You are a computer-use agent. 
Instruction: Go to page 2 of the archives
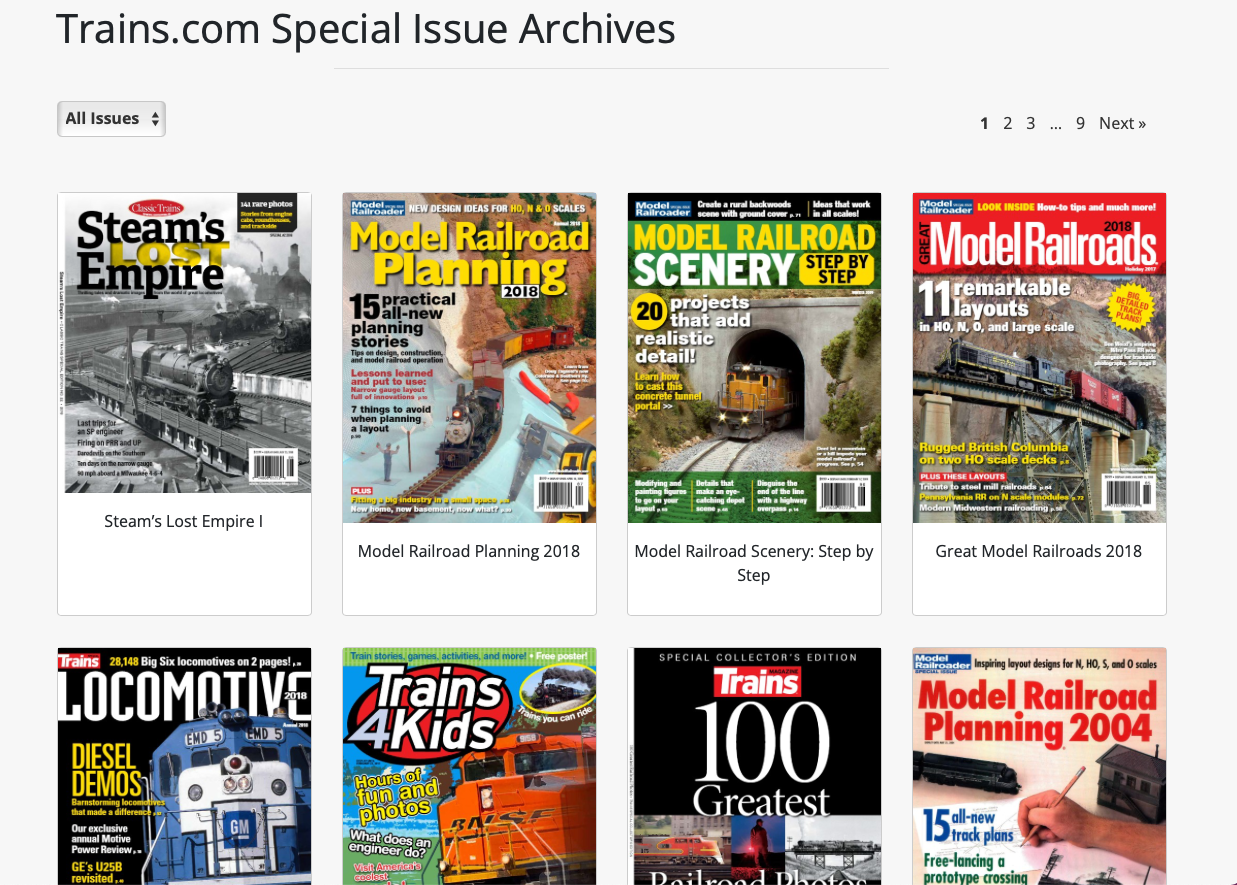point(1007,122)
